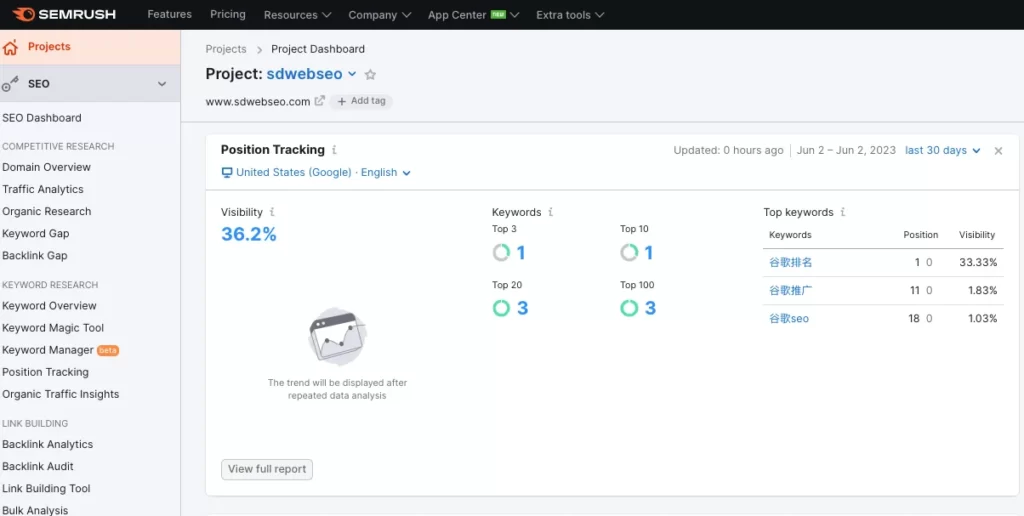The width and height of the screenshot is (1024, 516).
Task: Click the Semrush logo
Action: (64, 14)
